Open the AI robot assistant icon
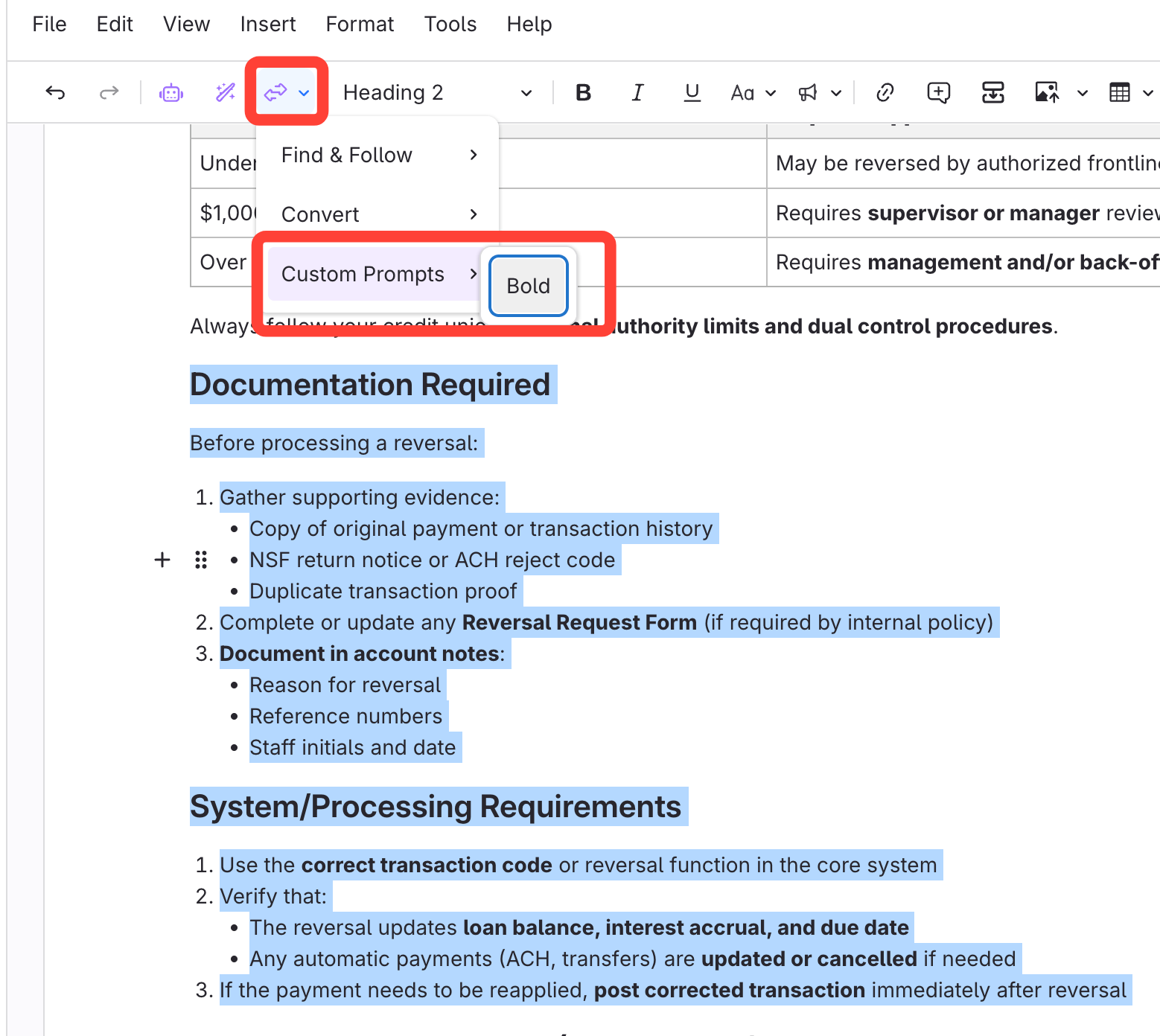This screenshot has width=1160, height=1036. tap(171, 92)
